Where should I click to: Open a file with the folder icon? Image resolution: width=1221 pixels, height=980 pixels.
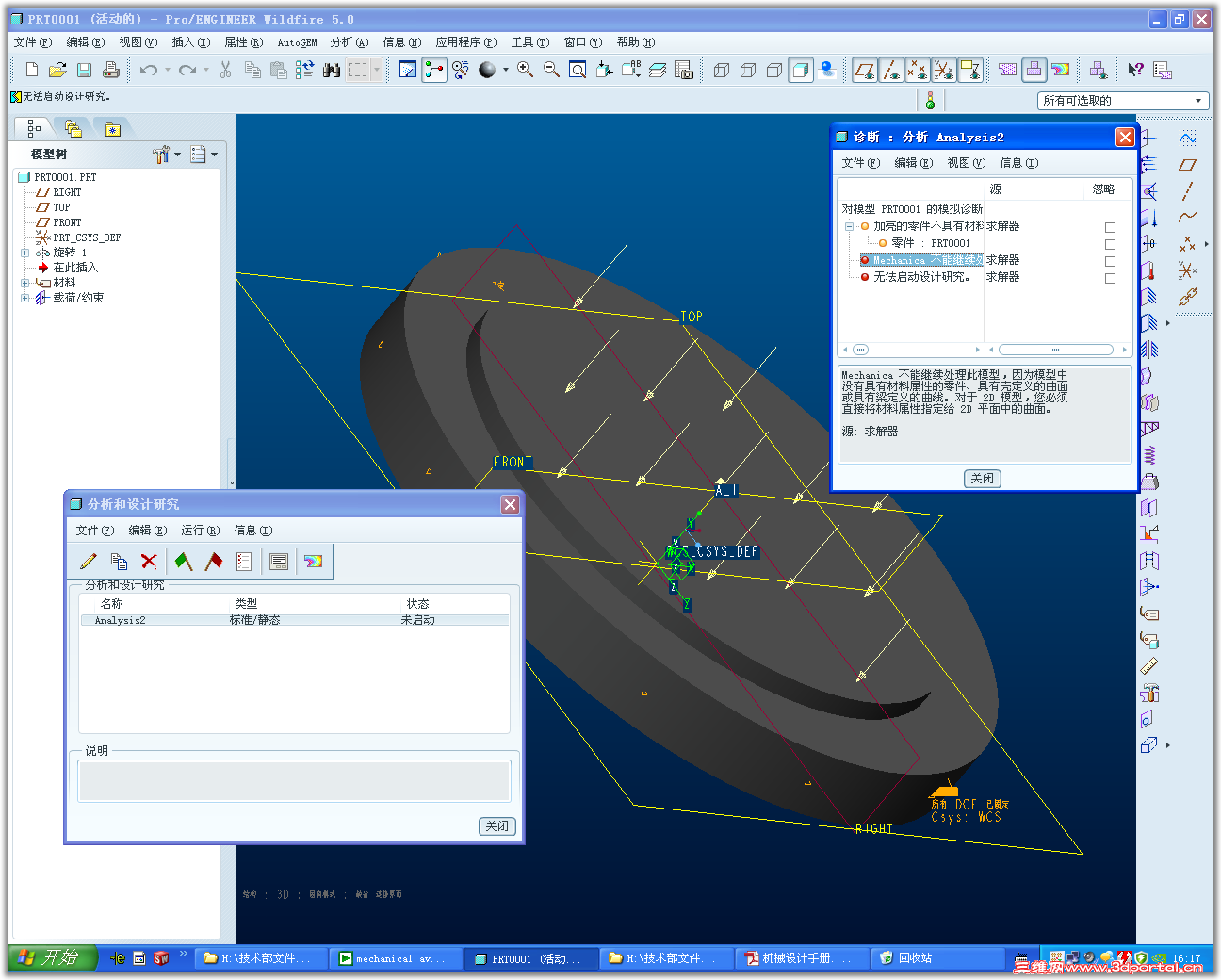[57, 70]
